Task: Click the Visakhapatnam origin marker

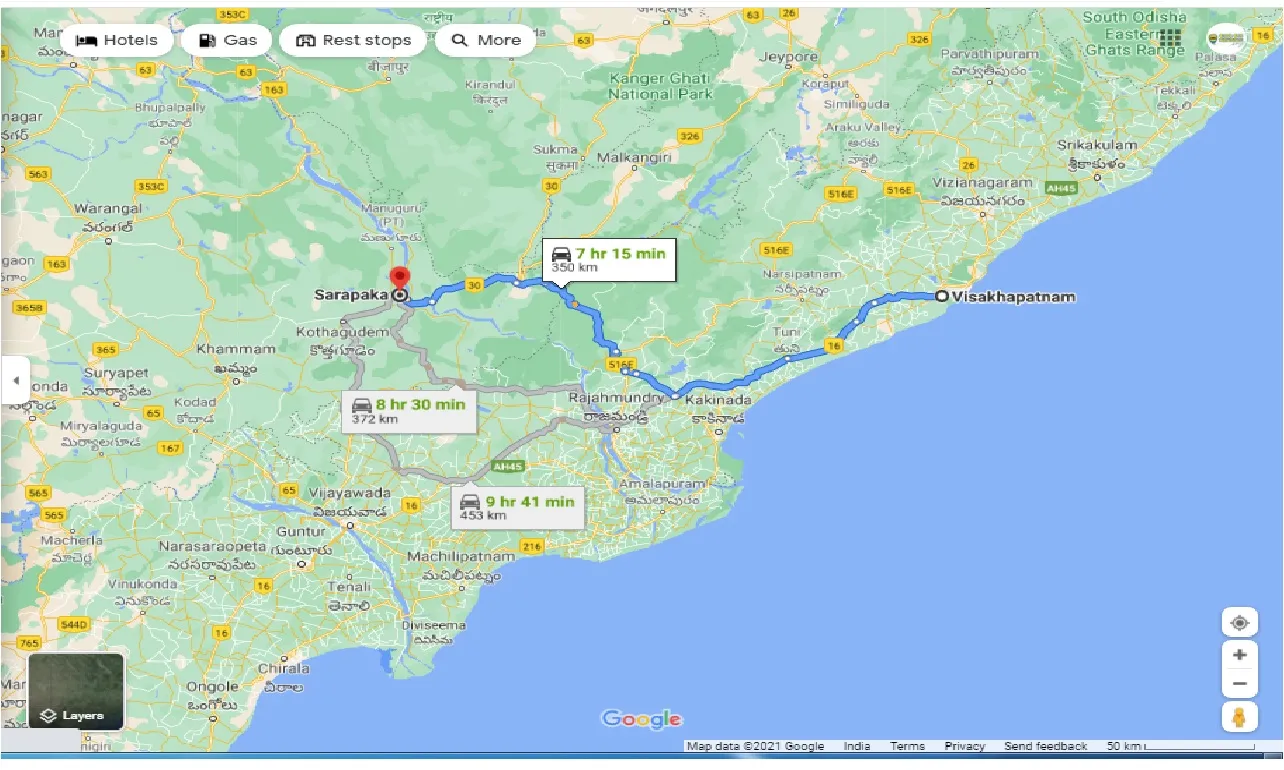Action: [x=941, y=296]
